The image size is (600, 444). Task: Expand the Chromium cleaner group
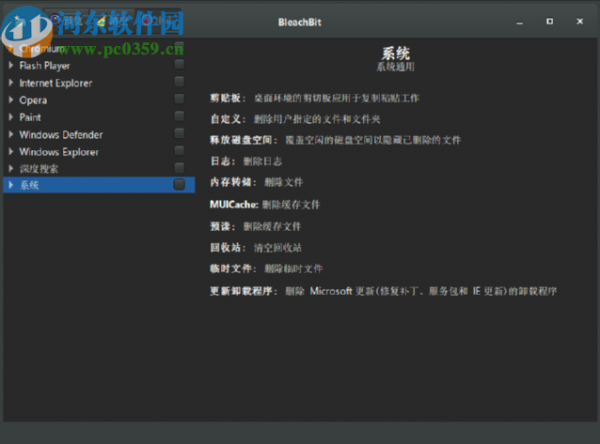pyautogui.click(x=11, y=49)
